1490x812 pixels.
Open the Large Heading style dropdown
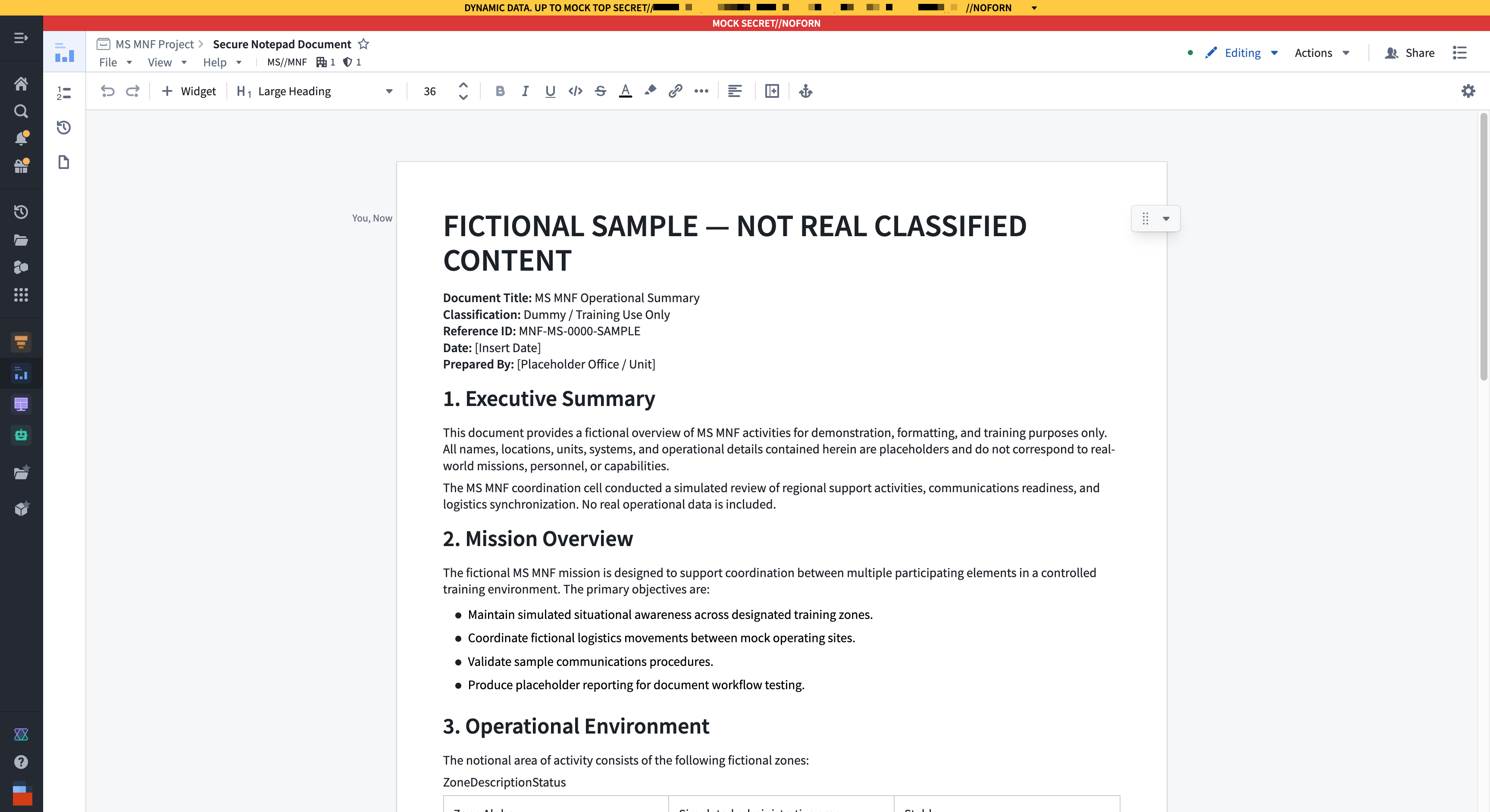[x=316, y=91]
